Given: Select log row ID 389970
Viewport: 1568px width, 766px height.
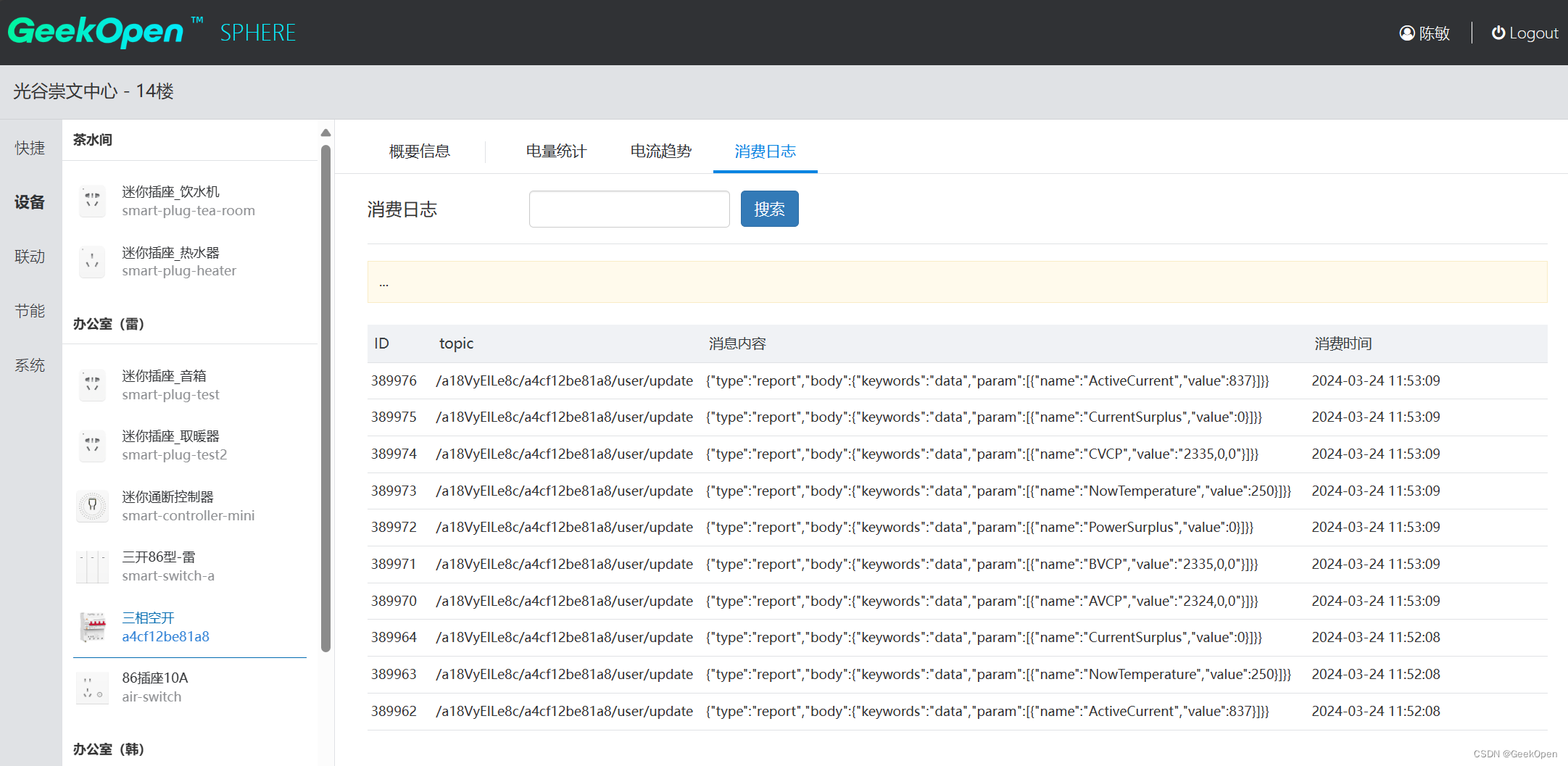Looking at the screenshot, I should (x=957, y=601).
